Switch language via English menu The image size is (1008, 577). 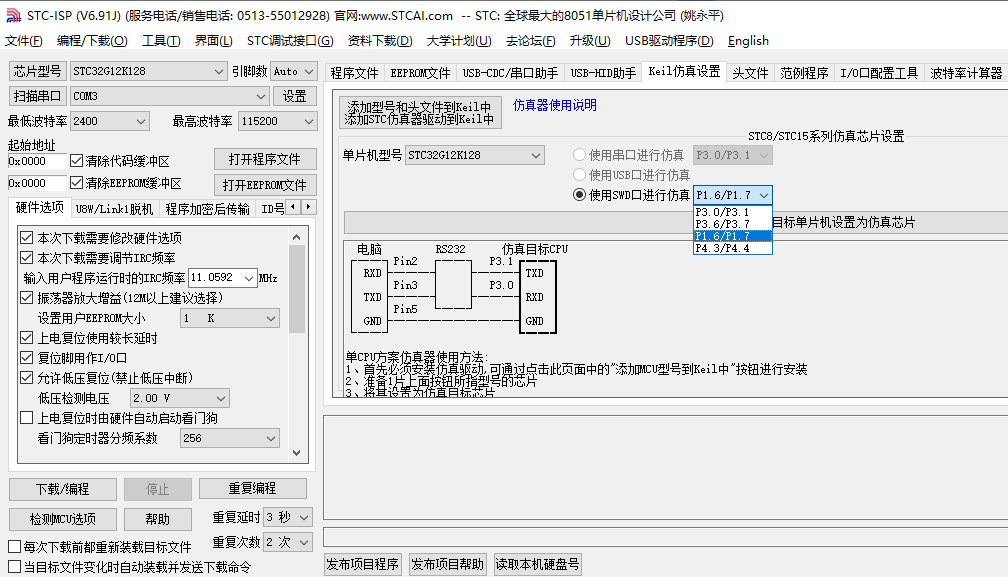tap(748, 41)
